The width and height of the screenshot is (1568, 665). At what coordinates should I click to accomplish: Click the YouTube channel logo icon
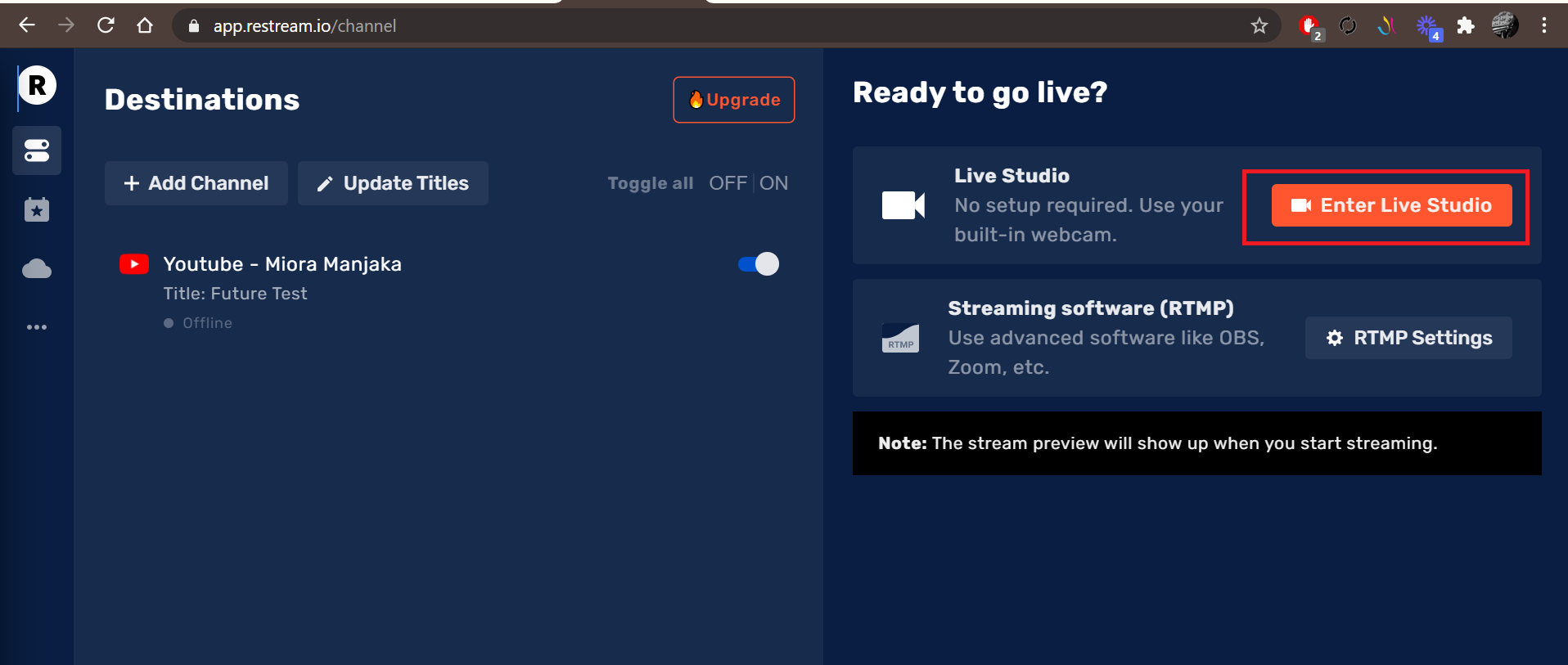[134, 264]
